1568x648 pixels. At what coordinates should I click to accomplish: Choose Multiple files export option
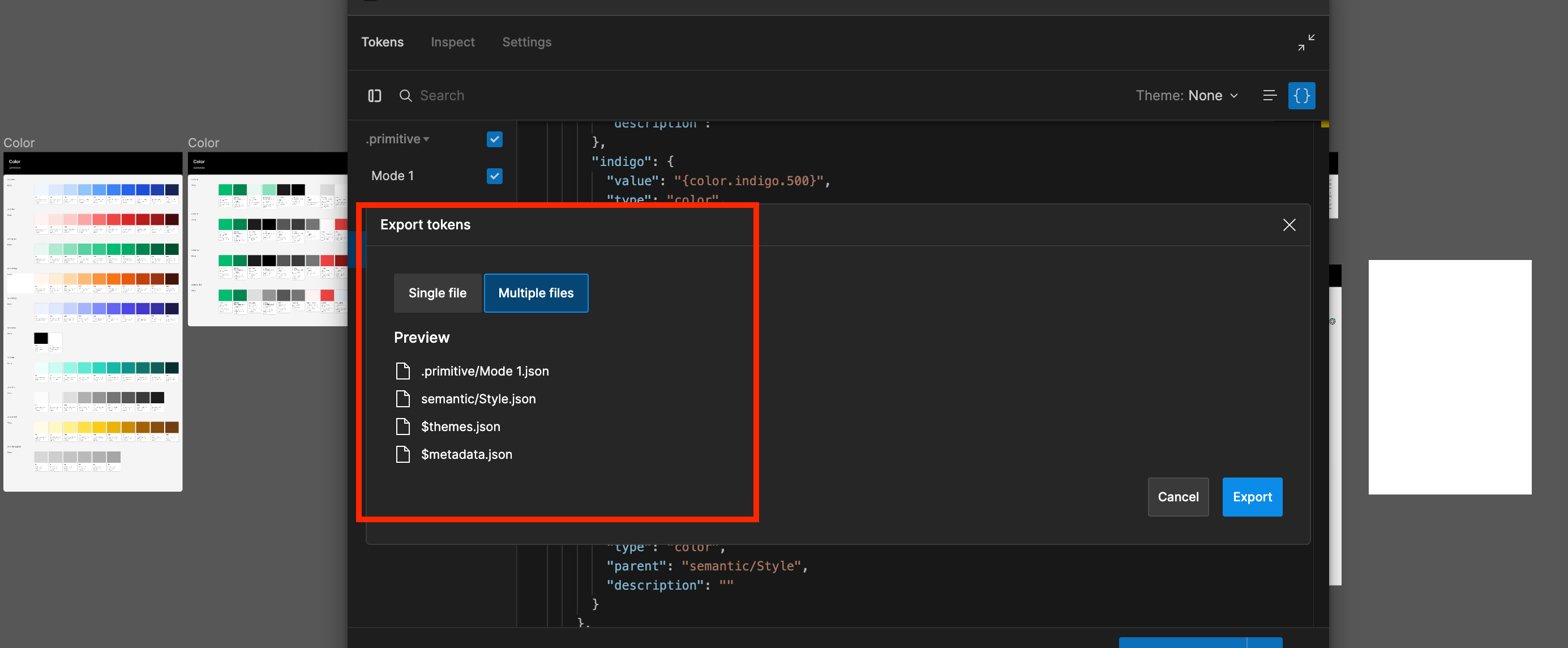[x=535, y=293]
